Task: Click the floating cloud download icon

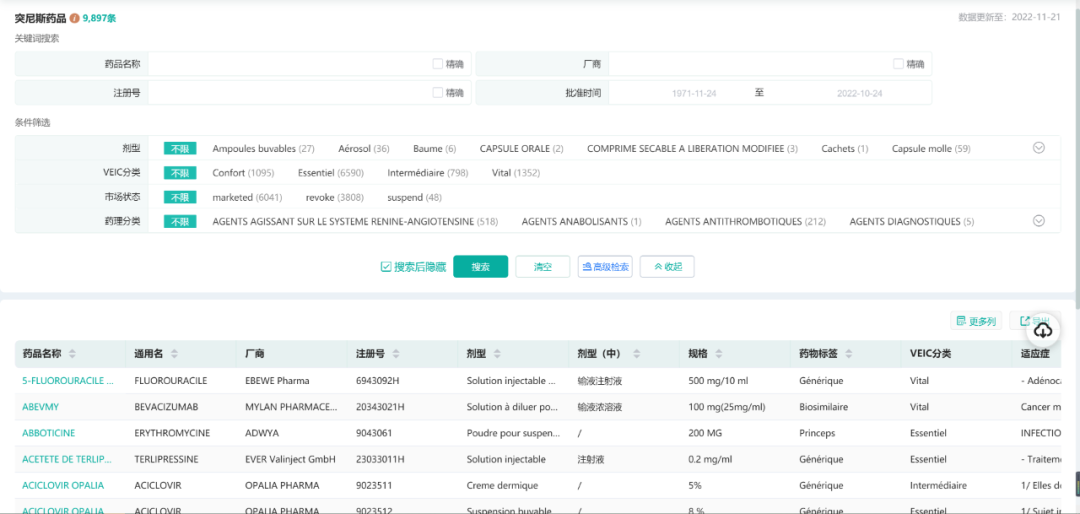Action: tap(1043, 330)
